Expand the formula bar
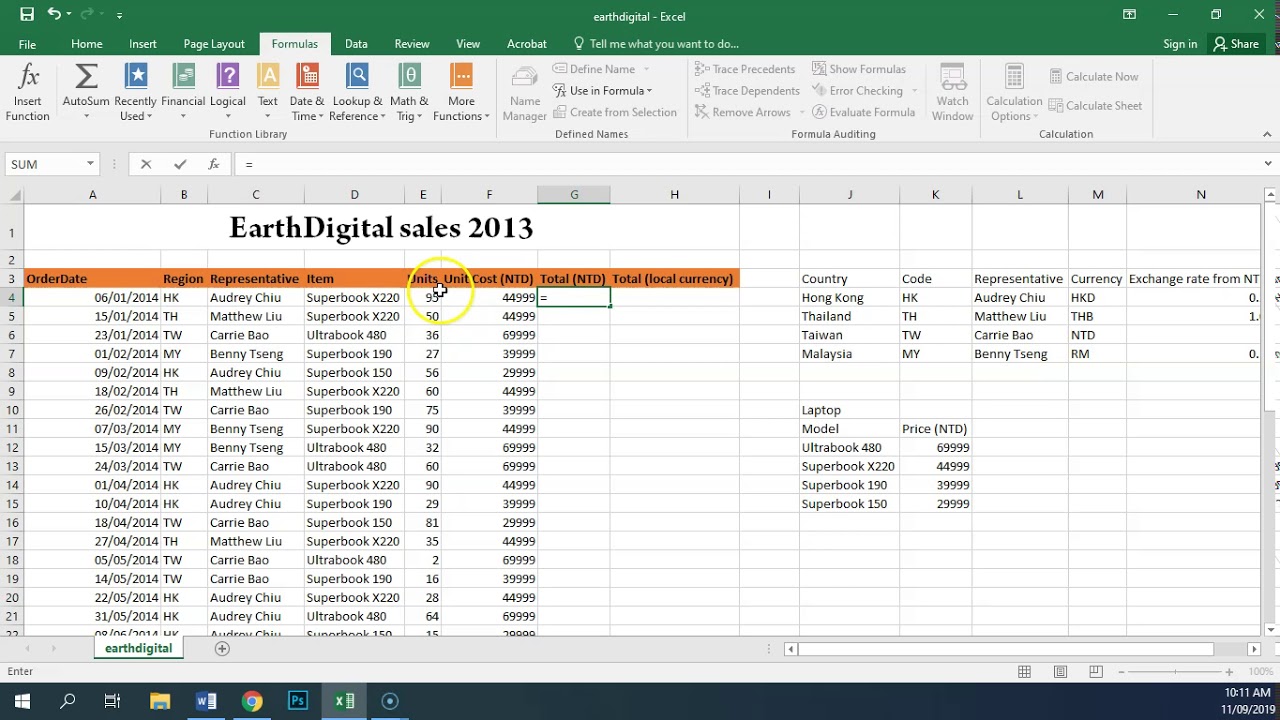Viewport: 1280px width, 720px height. point(1268,164)
